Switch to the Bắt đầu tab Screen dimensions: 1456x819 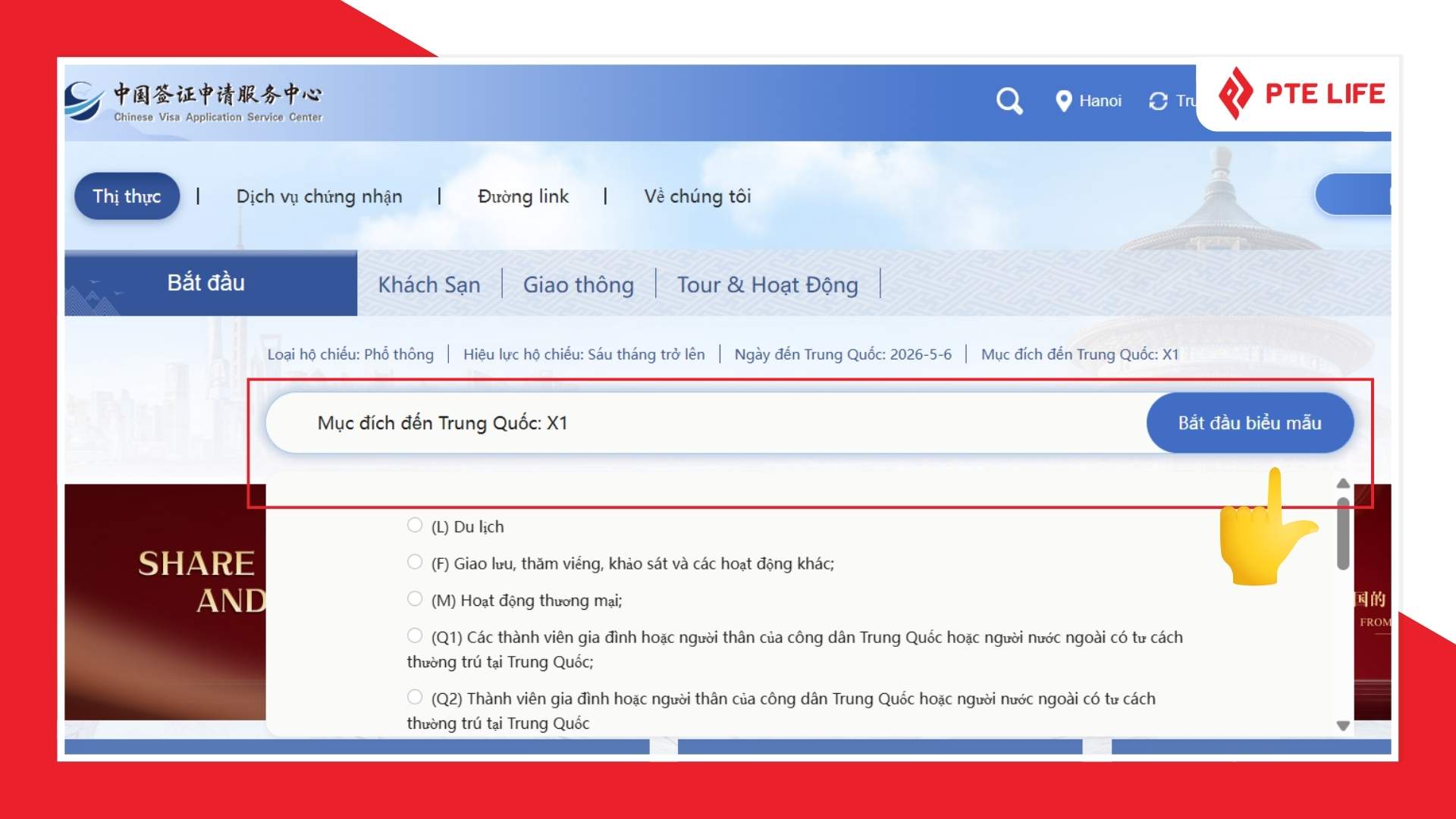211,283
